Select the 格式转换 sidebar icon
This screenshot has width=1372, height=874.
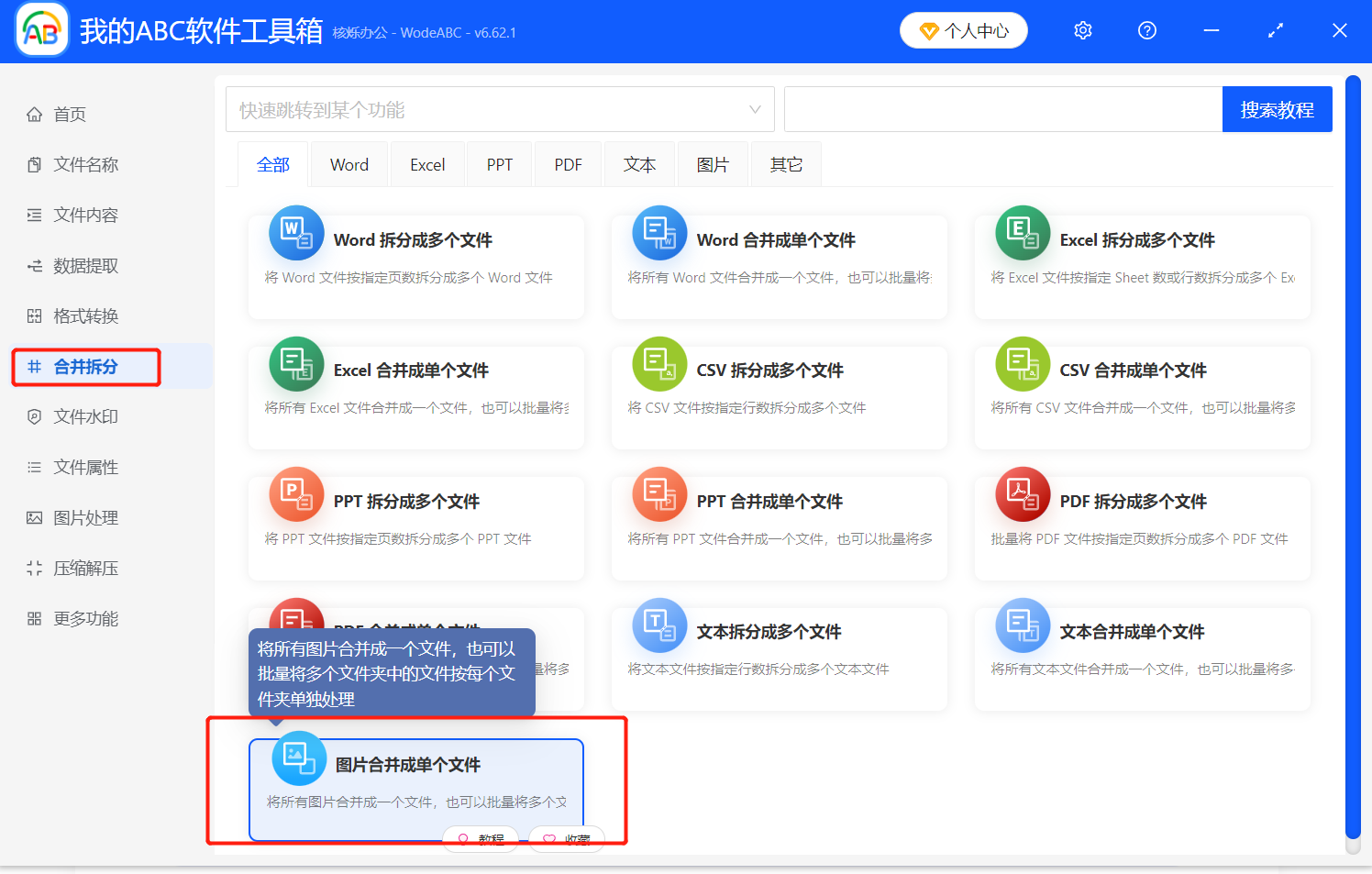click(x=34, y=315)
